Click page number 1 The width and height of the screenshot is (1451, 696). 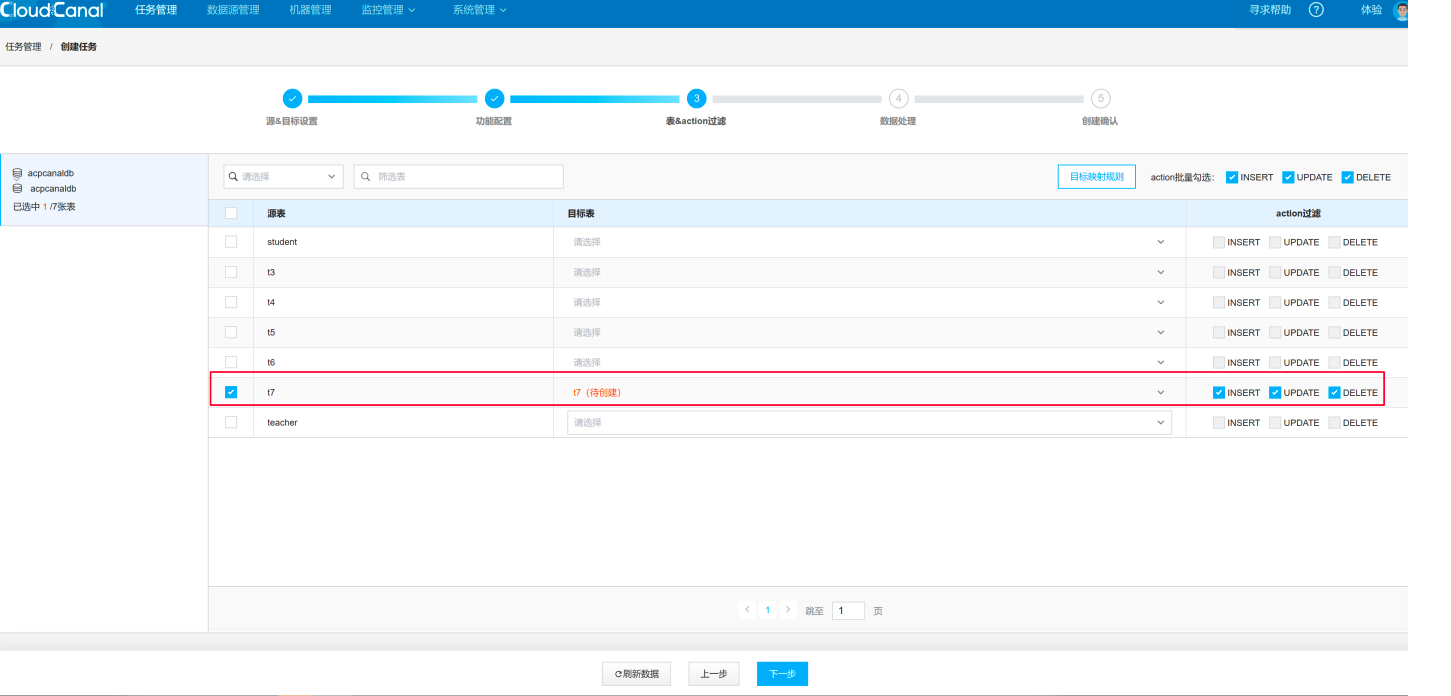pyautogui.click(x=768, y=610)
